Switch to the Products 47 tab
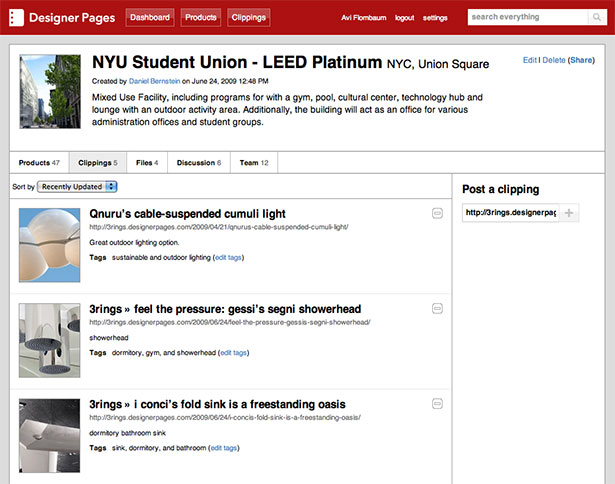The height and width of the screenshot is (484, 615). 39,162
